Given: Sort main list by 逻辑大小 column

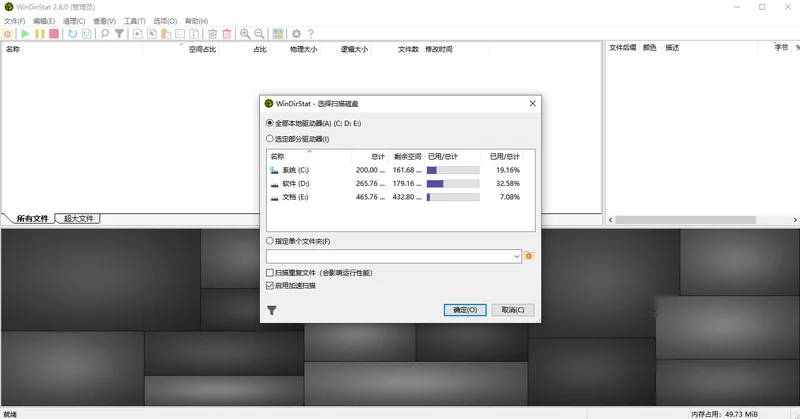Looking at the screenshot, I should pos(355,49).
